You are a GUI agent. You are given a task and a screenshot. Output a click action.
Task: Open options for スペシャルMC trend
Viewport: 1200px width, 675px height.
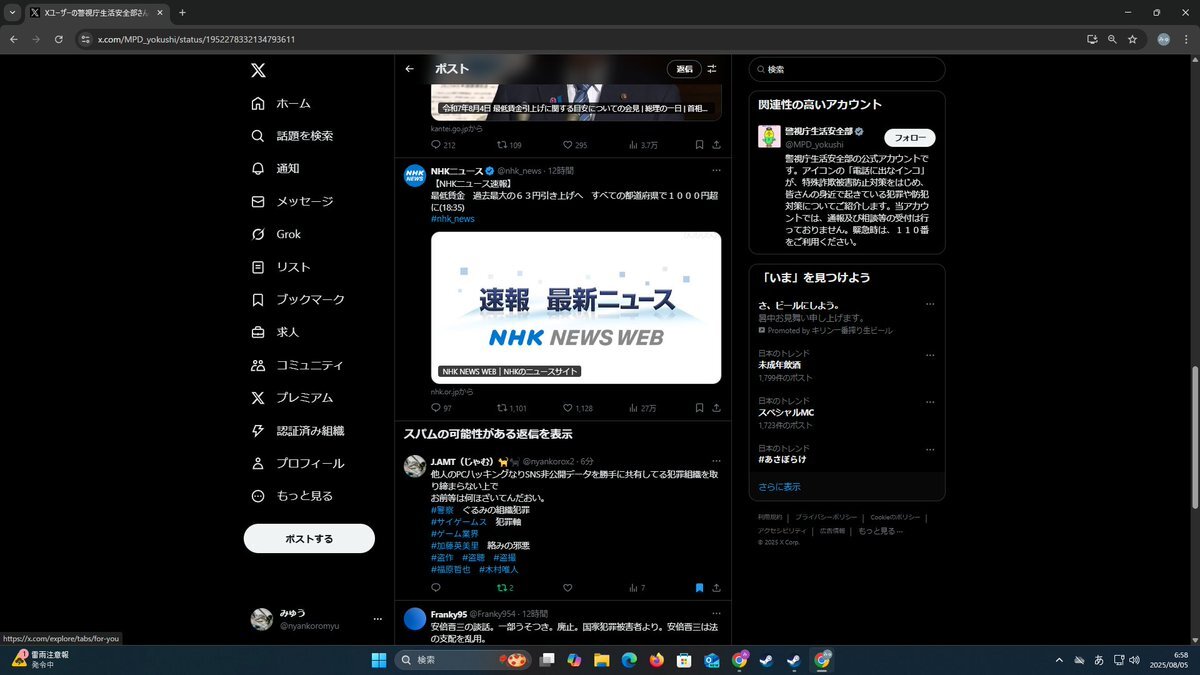coord(930,401)
